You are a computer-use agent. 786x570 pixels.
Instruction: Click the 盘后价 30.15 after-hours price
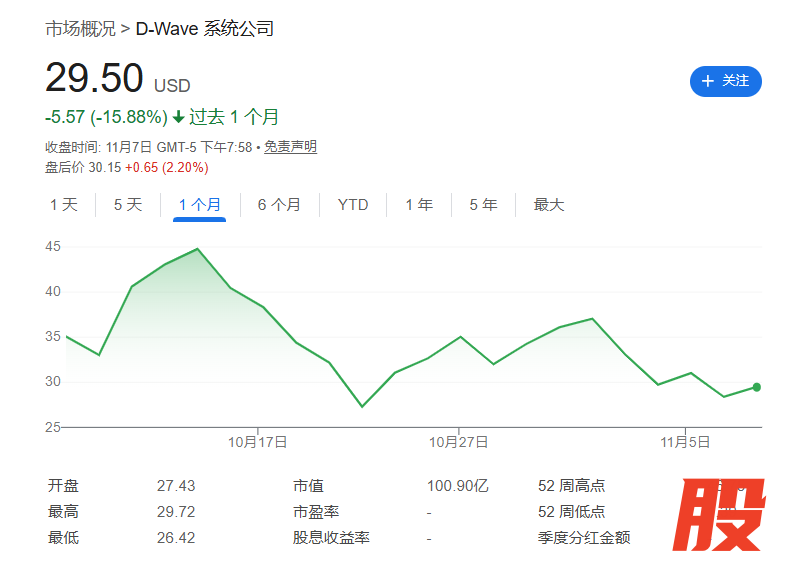pos(83,167)
